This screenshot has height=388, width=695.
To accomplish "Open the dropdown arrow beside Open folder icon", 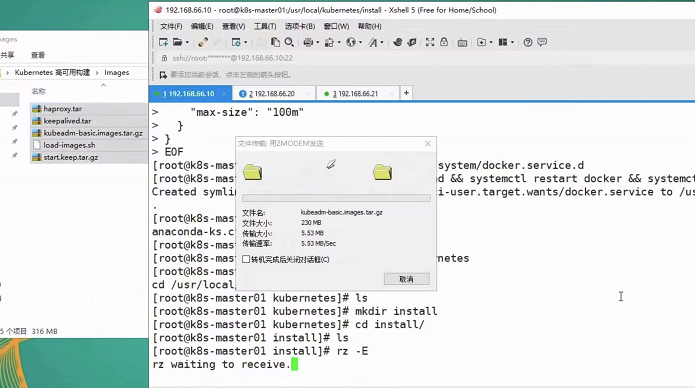I will click(x=187, y=42).
